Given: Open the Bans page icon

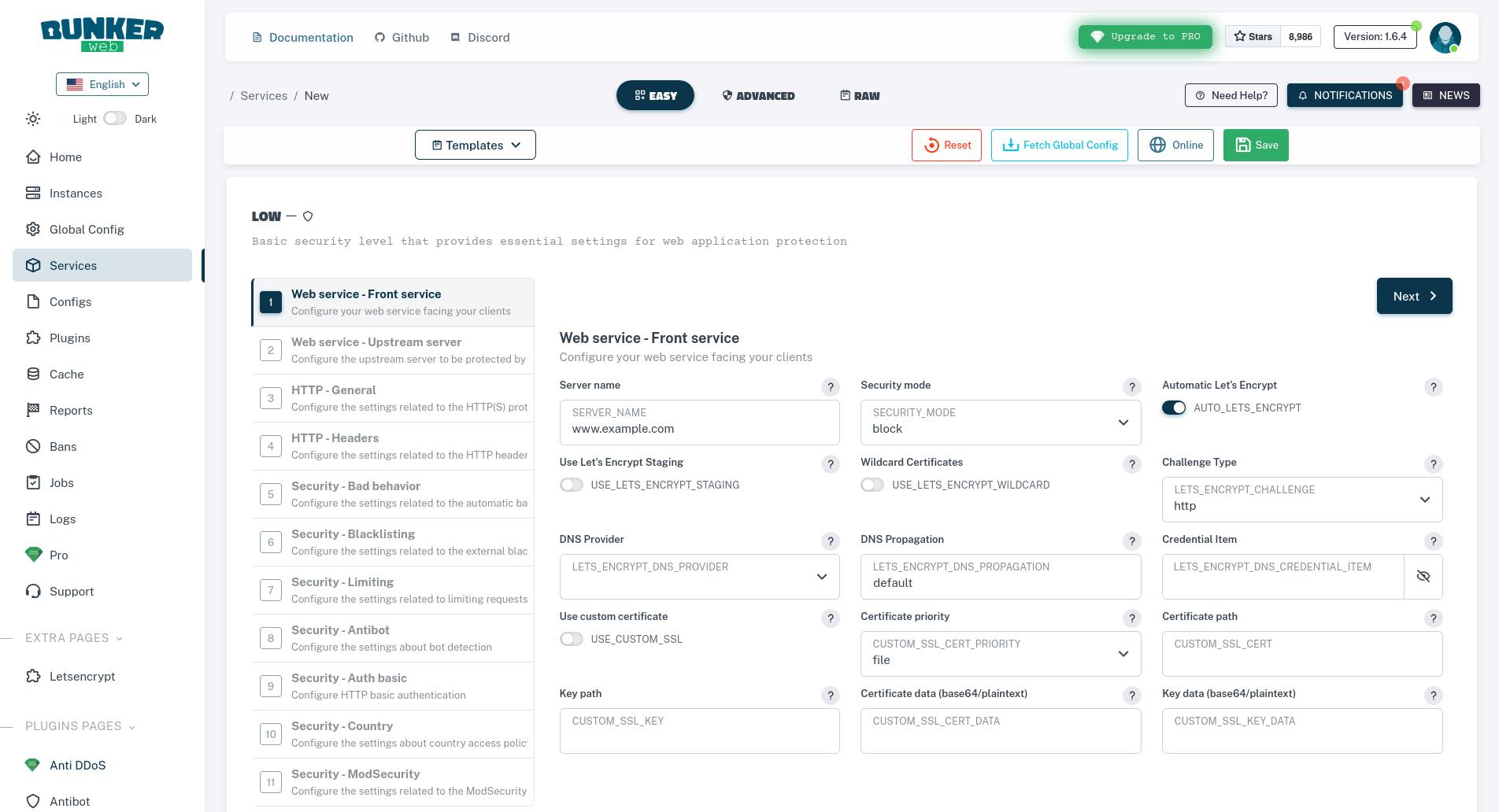Looking at the screenshot, I should coord(33,446).
